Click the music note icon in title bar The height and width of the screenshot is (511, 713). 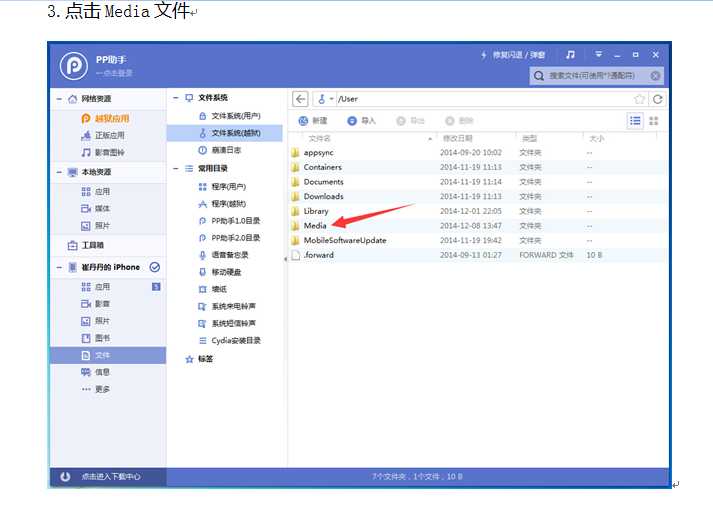click(570, 55)
